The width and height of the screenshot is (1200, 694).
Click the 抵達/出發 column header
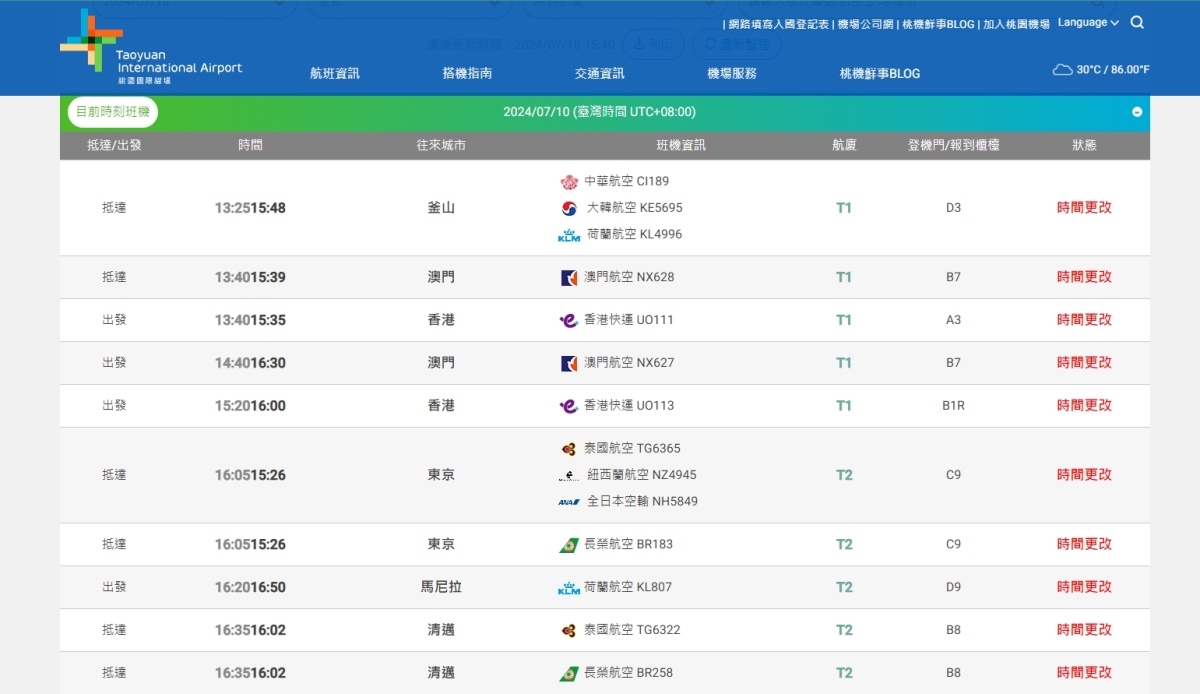pos(114,145)
